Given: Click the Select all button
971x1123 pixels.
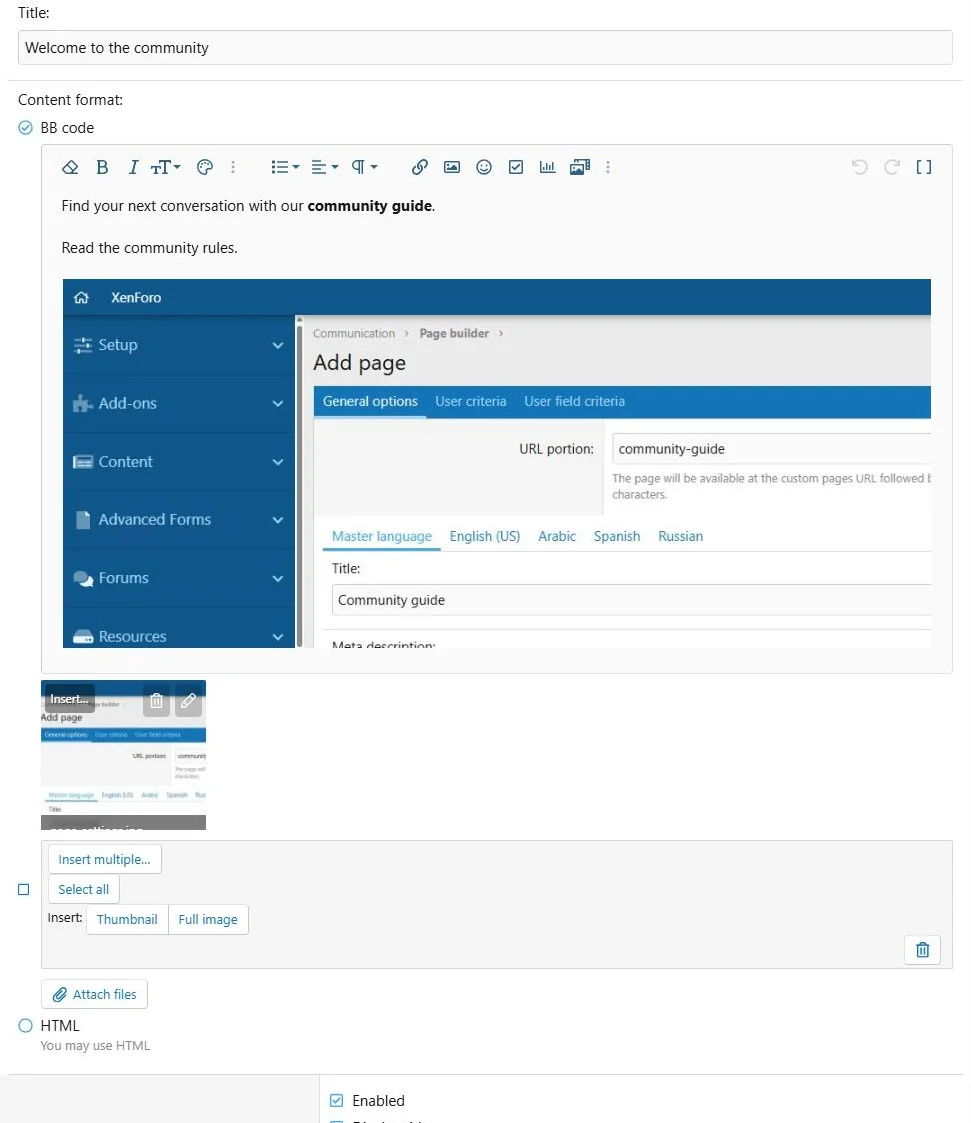Looking at the screenshot, I should (x=84, y=890).
